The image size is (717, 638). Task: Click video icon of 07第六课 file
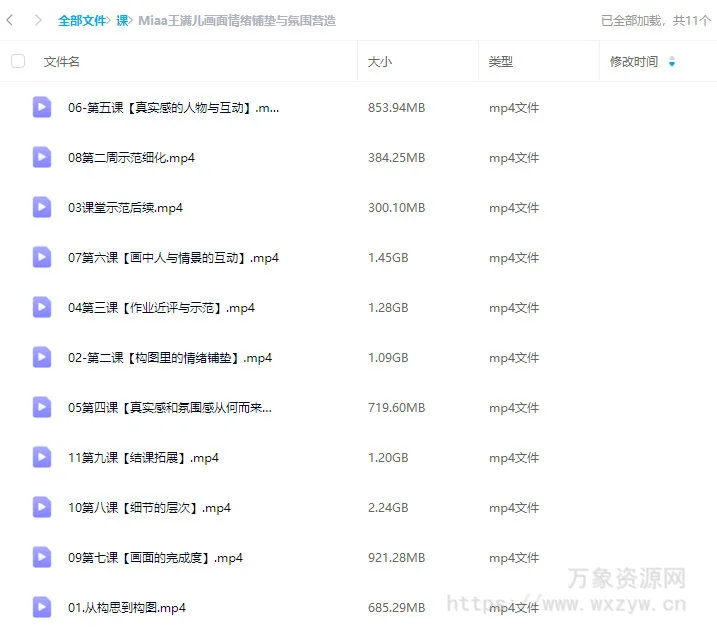point(42,257)
